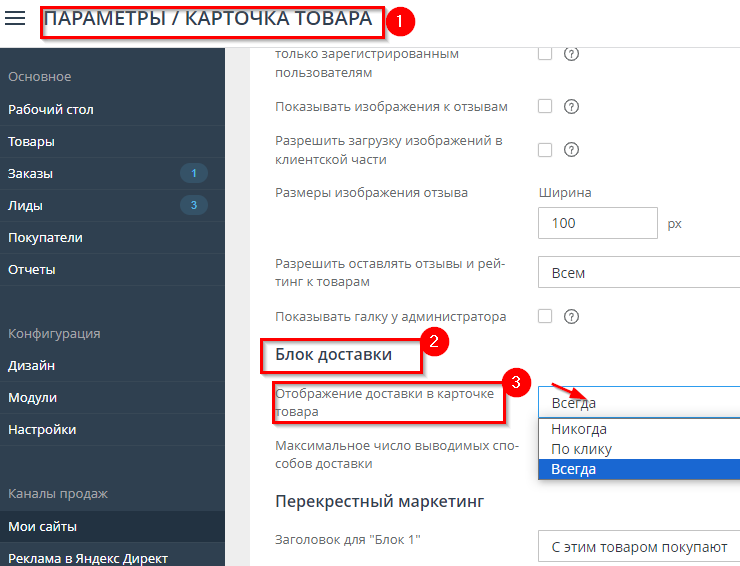740x566 pixels.
Task: Click the 'Блок 1' title input field
Action: pyautogui.click(x=638, y=548)
